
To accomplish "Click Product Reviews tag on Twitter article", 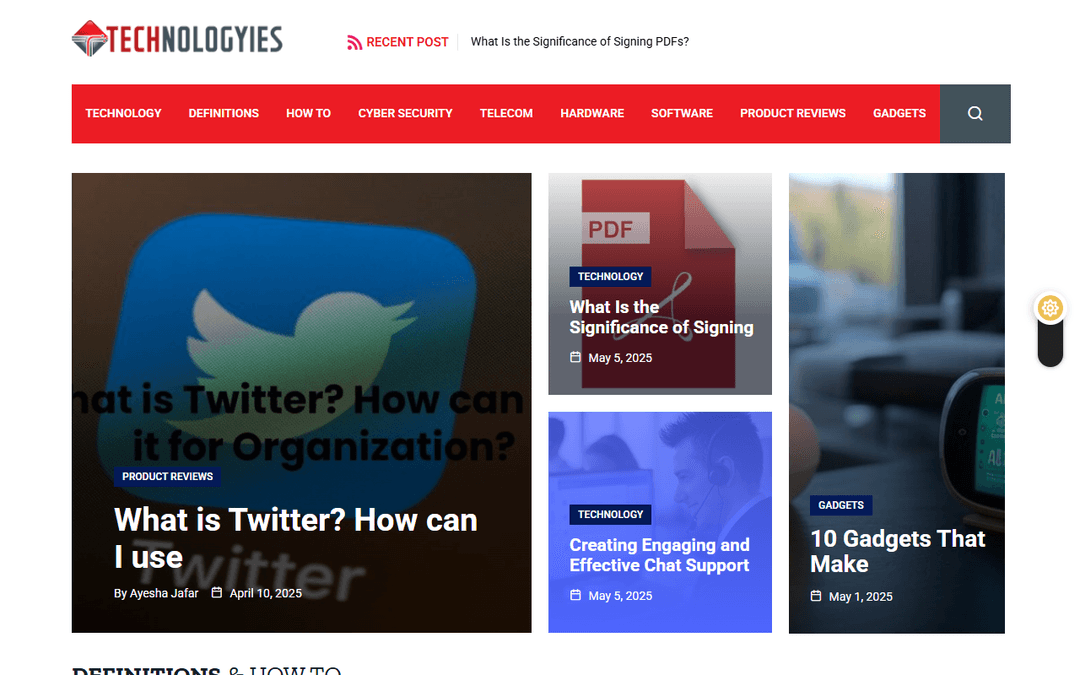I will (167, 477).
